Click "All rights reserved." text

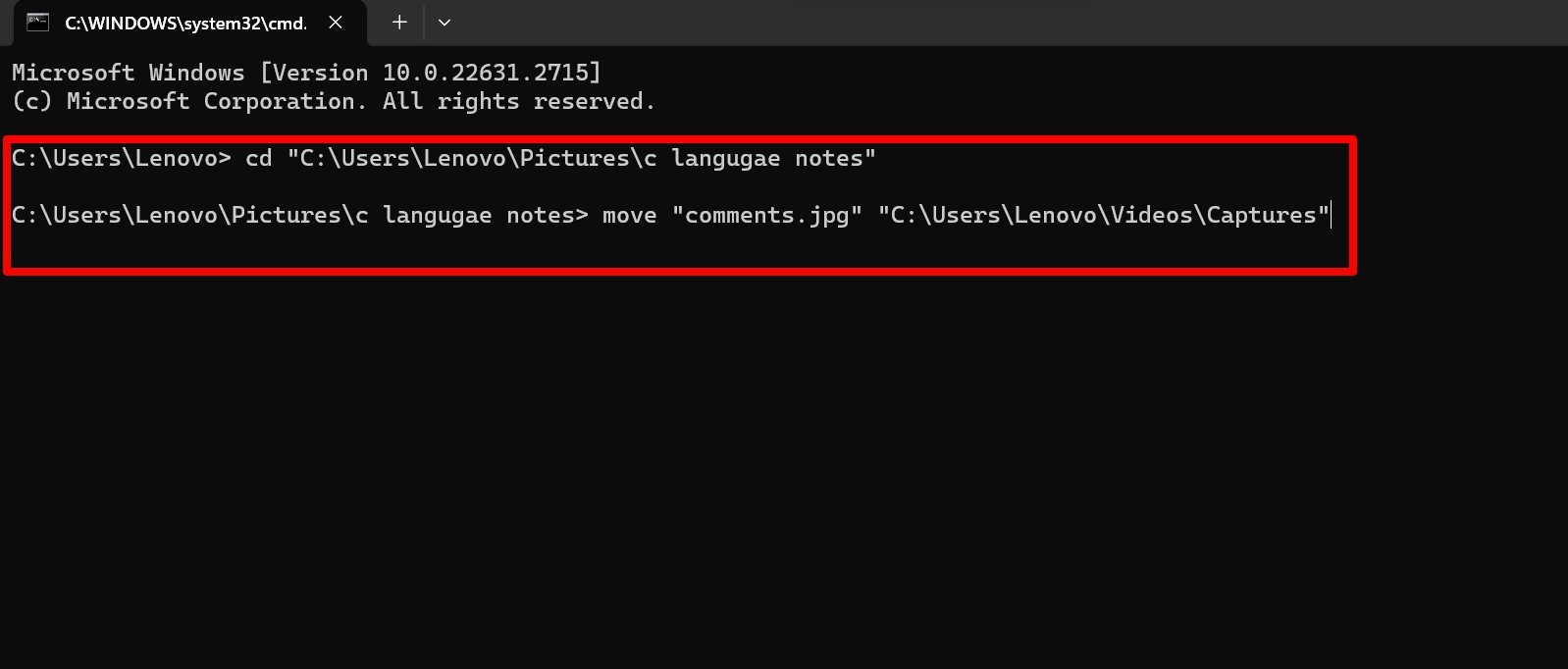click(518, 101)
